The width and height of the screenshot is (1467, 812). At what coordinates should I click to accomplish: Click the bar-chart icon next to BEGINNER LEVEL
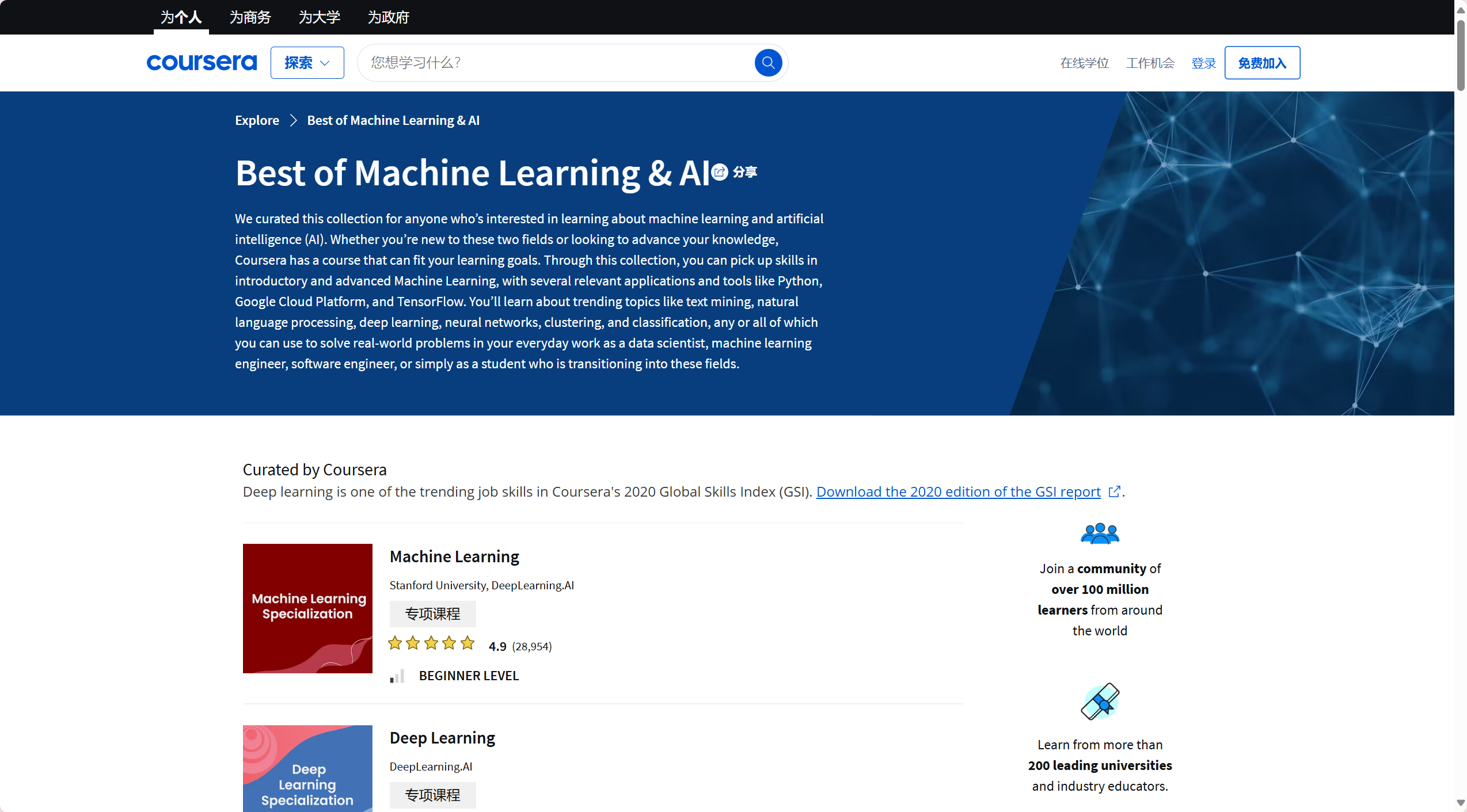click(397, 676)
